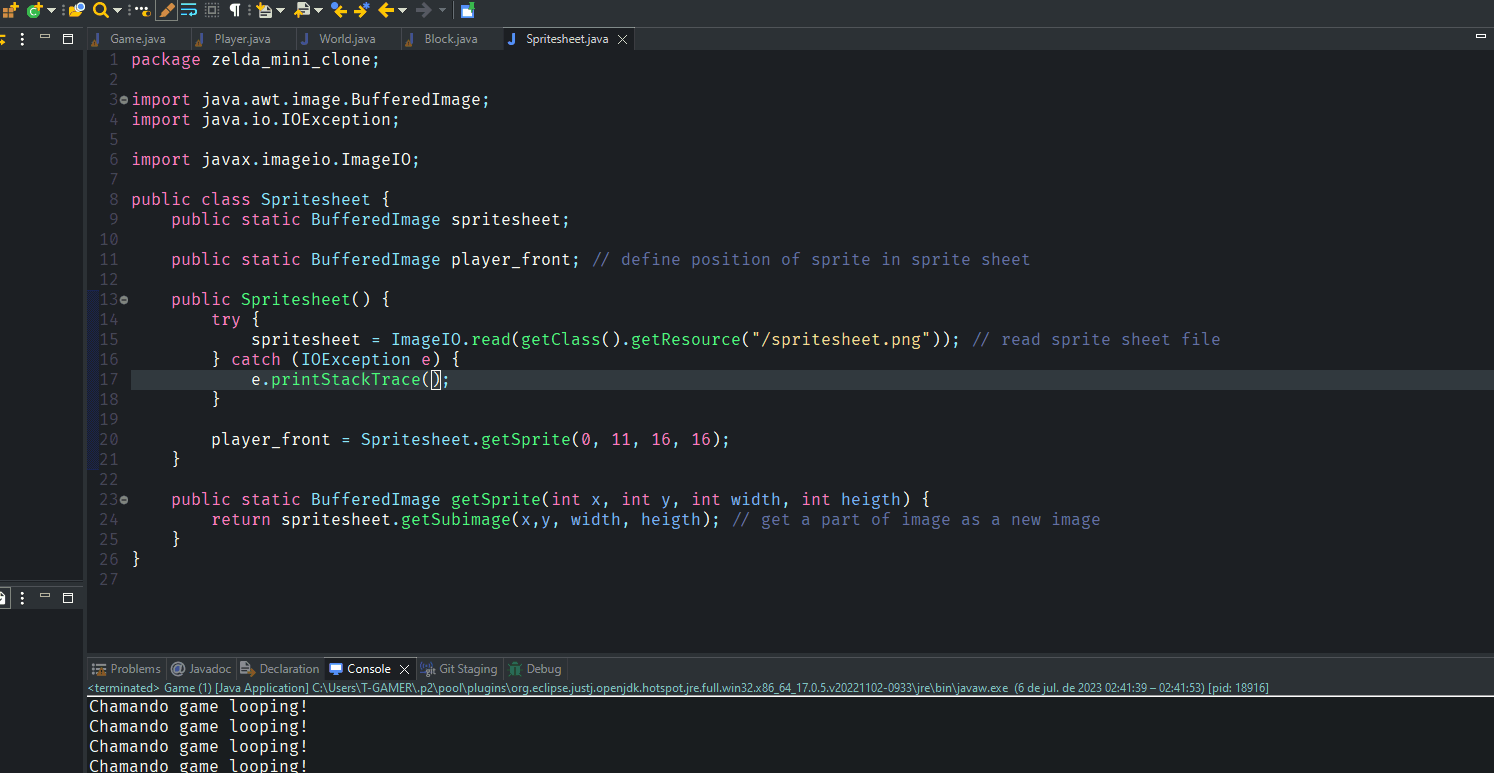Click line number 20 in the gutter
Image resolution: width=1494 pixels, height=773 pixels.
109,440
